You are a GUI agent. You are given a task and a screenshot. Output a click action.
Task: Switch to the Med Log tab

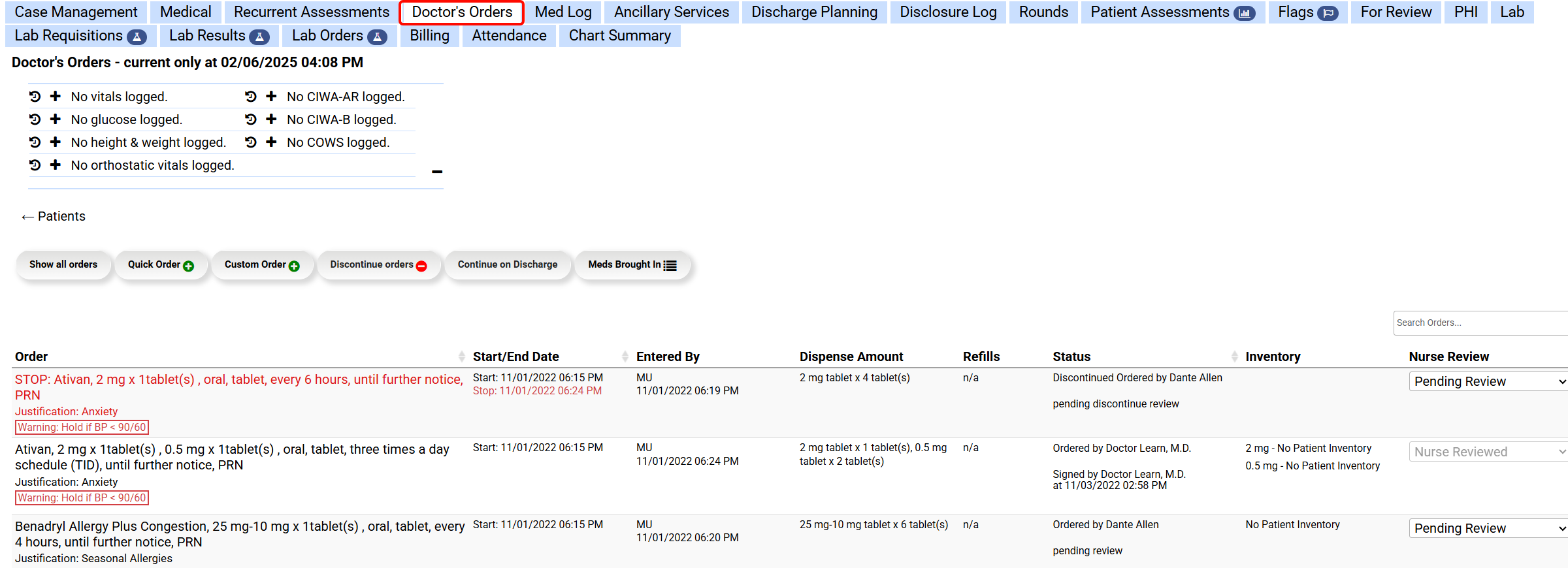click(563, 12)
